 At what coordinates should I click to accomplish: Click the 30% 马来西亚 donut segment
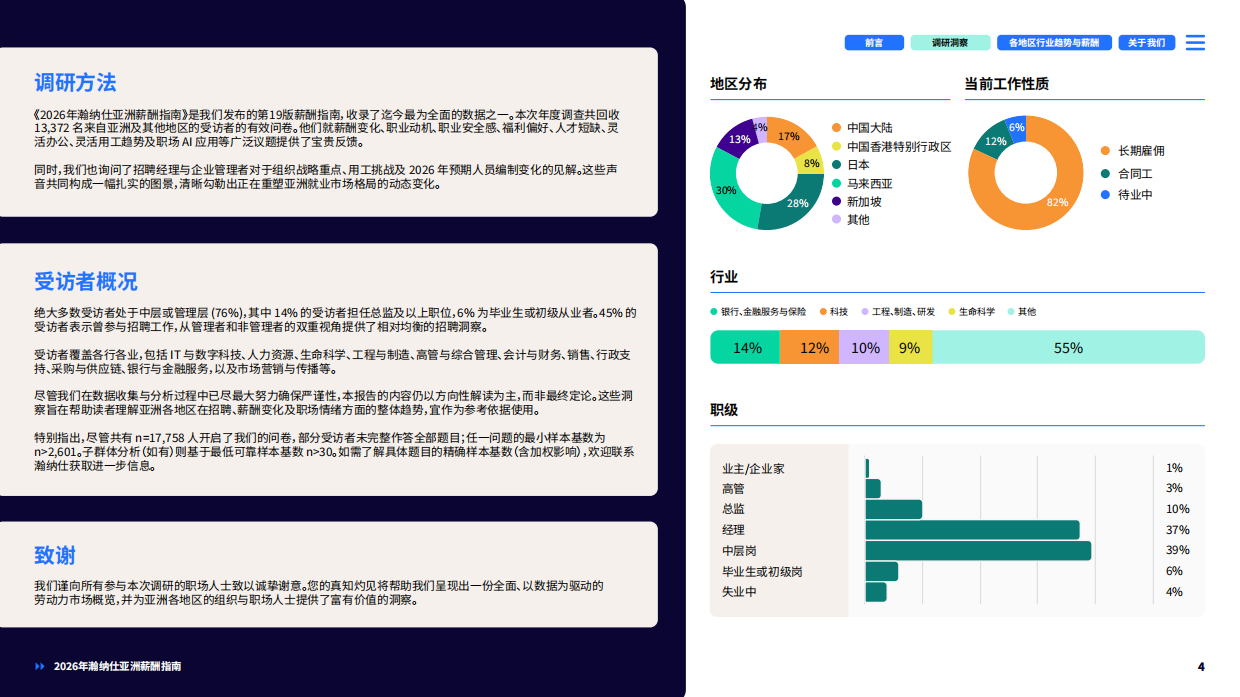pyautogui.click(x=725, y=192)
